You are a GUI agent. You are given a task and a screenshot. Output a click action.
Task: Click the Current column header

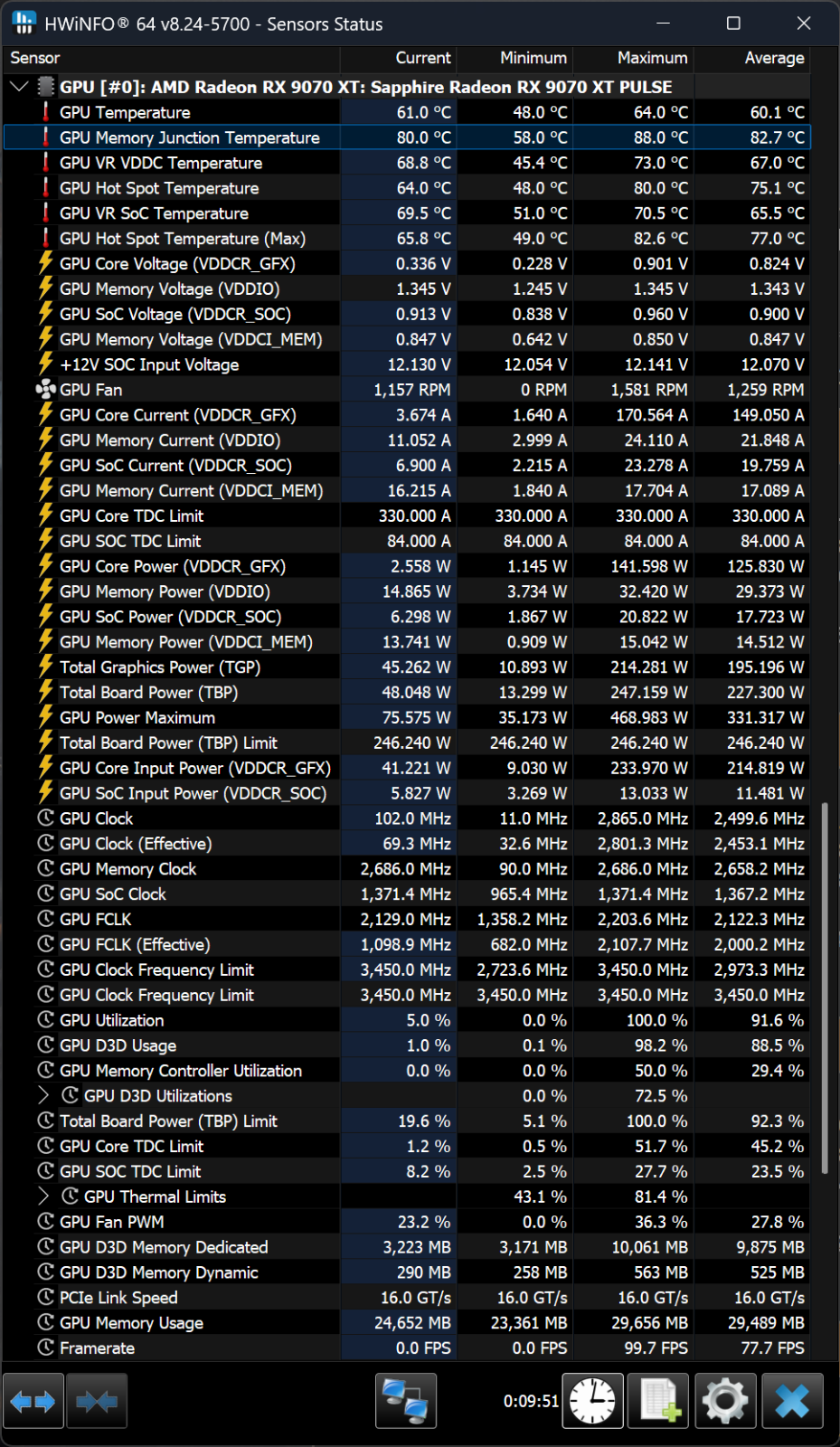coord(399,58)
